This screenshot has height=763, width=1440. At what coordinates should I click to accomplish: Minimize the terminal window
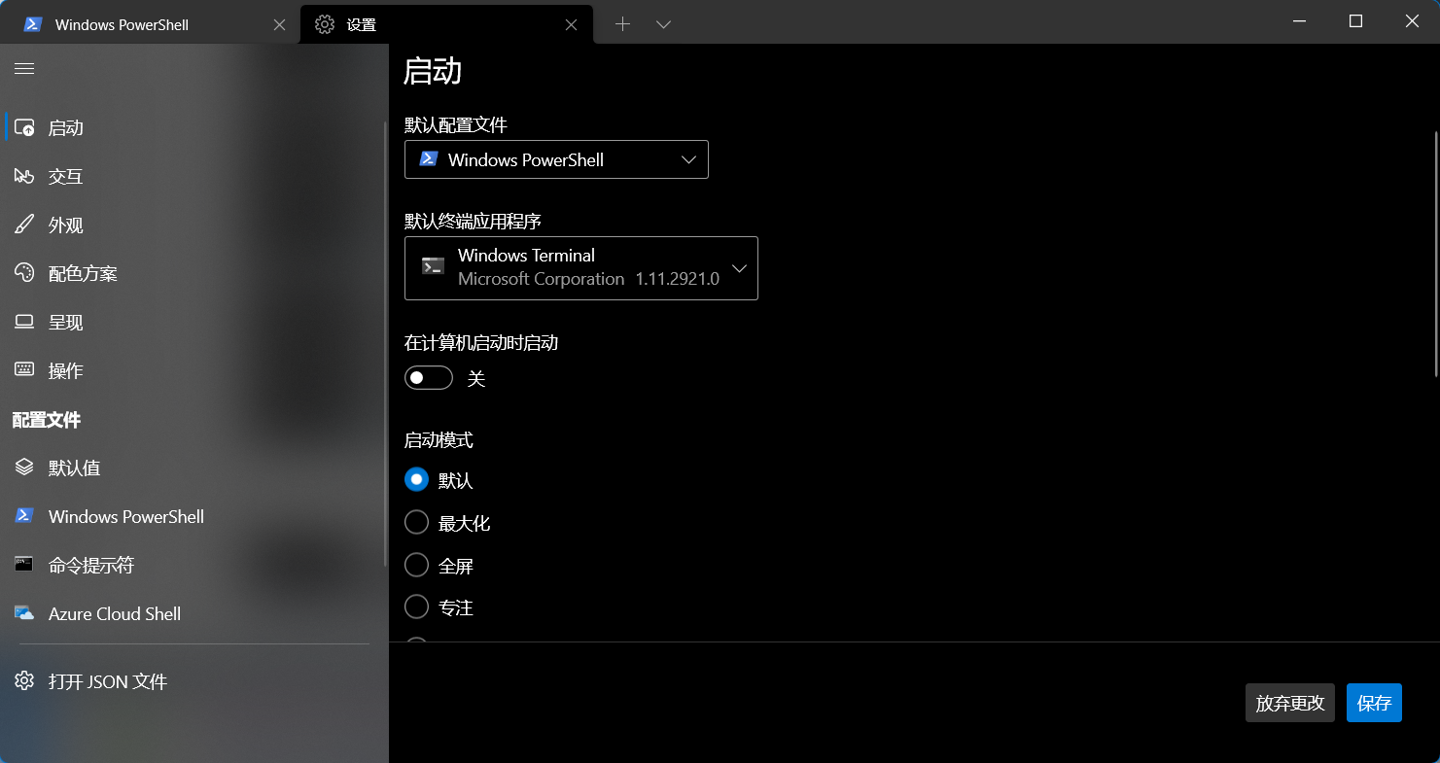pyautogui.click(x=1299, y=21)
